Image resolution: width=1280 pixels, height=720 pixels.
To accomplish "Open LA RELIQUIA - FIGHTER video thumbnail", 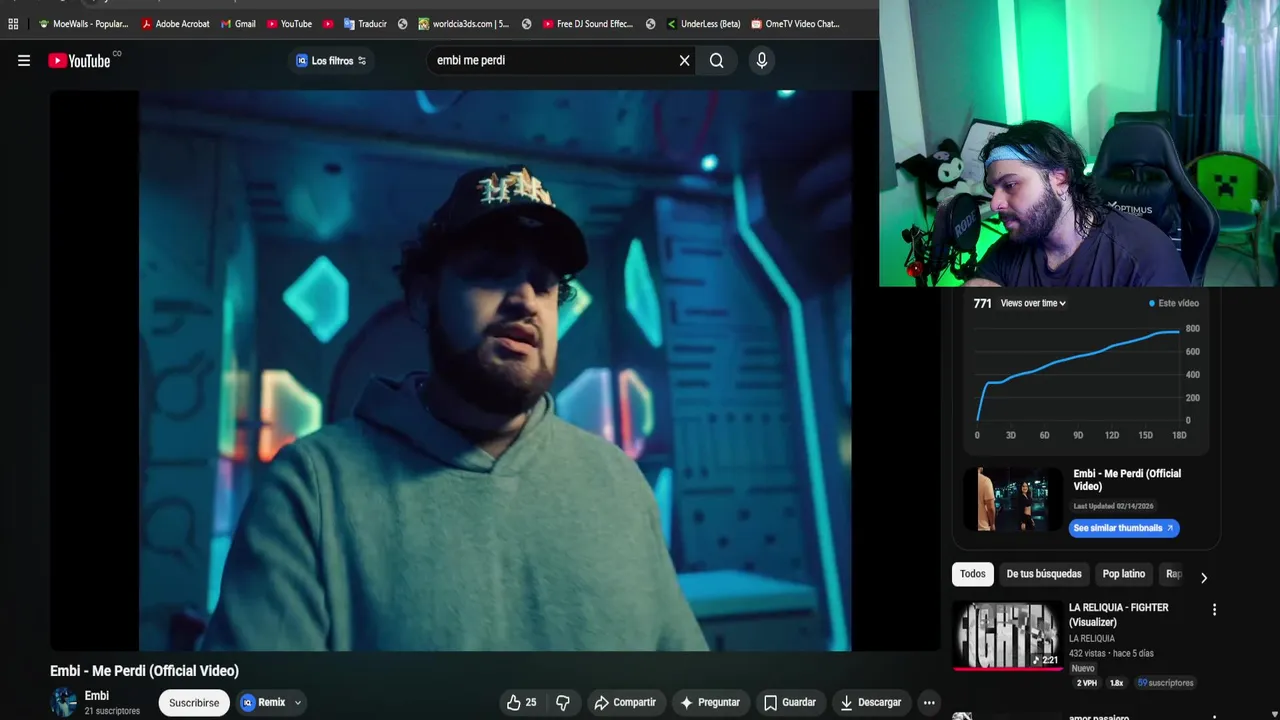I will 1008,635.
